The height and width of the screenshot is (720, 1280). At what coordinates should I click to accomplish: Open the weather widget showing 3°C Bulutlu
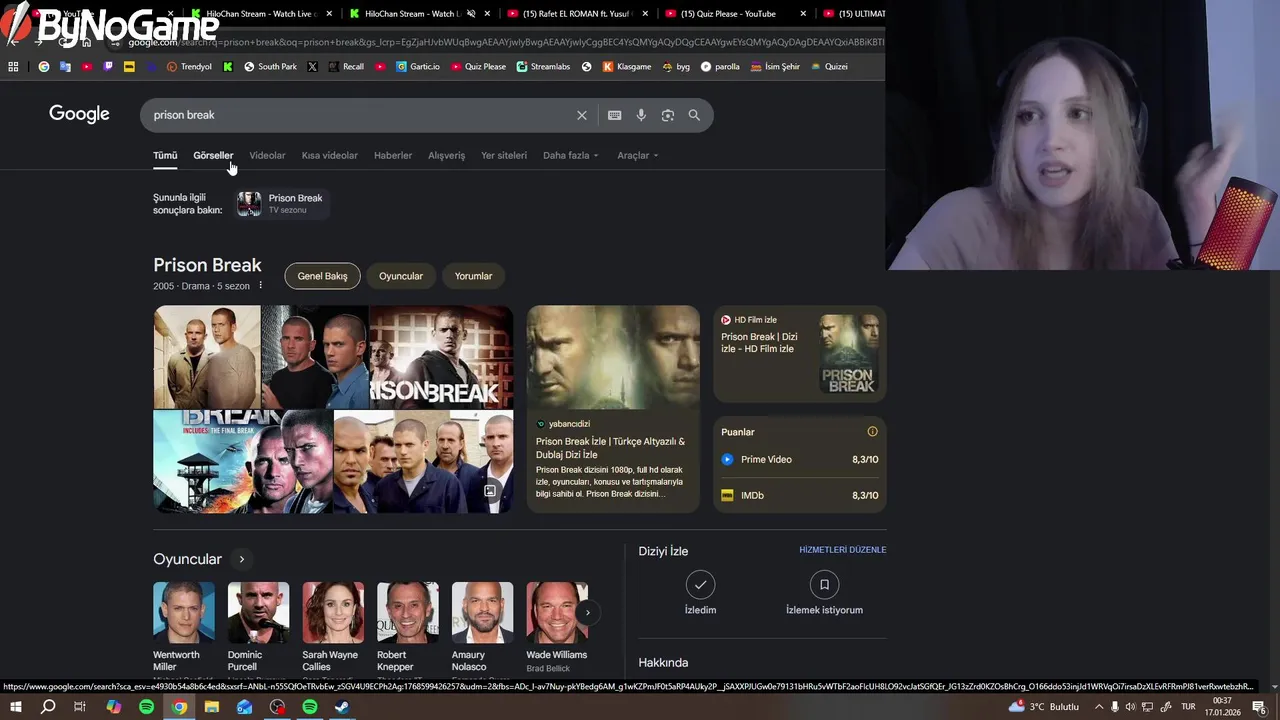click(1044, 707)
